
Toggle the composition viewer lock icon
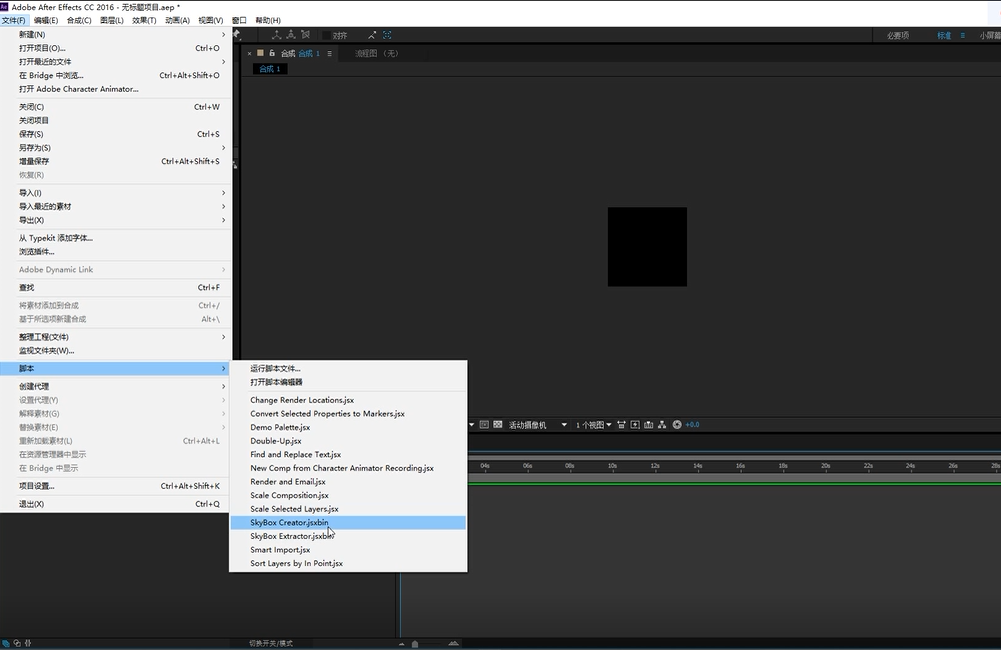(x=272, y=53)
